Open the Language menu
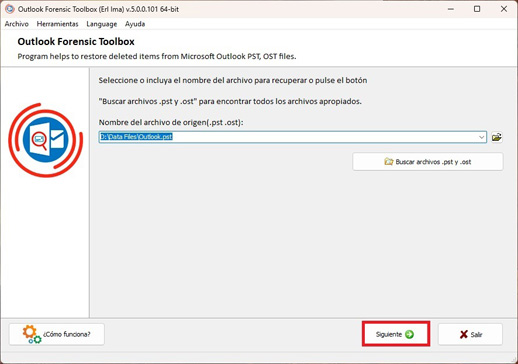518x364 pixels. 102,24
